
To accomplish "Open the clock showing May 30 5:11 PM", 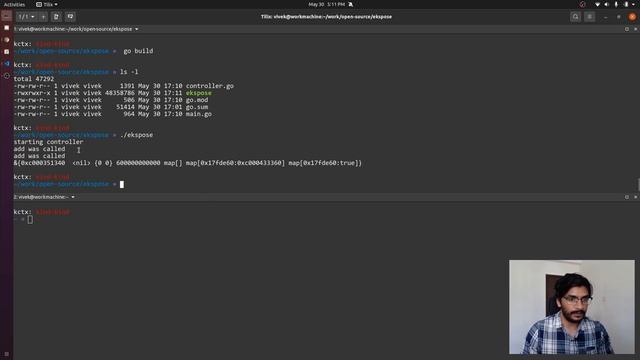I will 327,4.
